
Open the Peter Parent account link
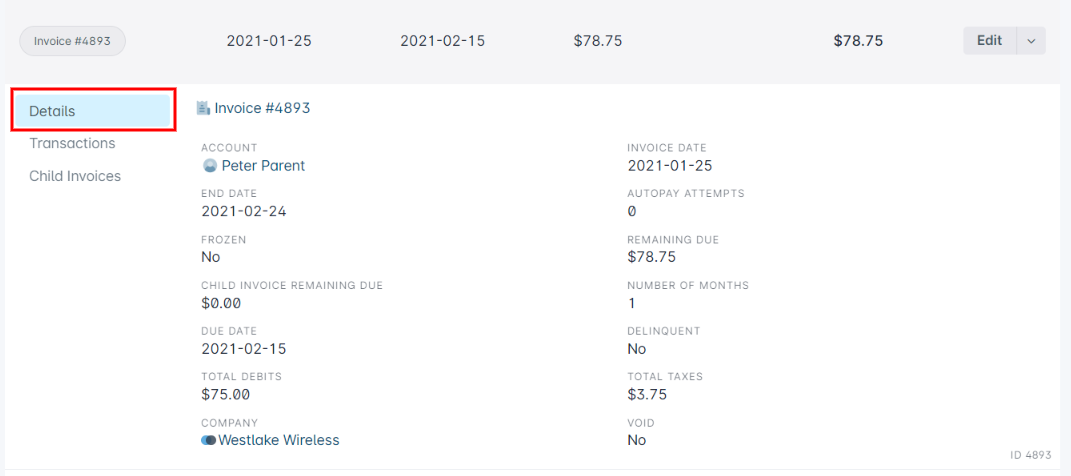coord(263,165)
